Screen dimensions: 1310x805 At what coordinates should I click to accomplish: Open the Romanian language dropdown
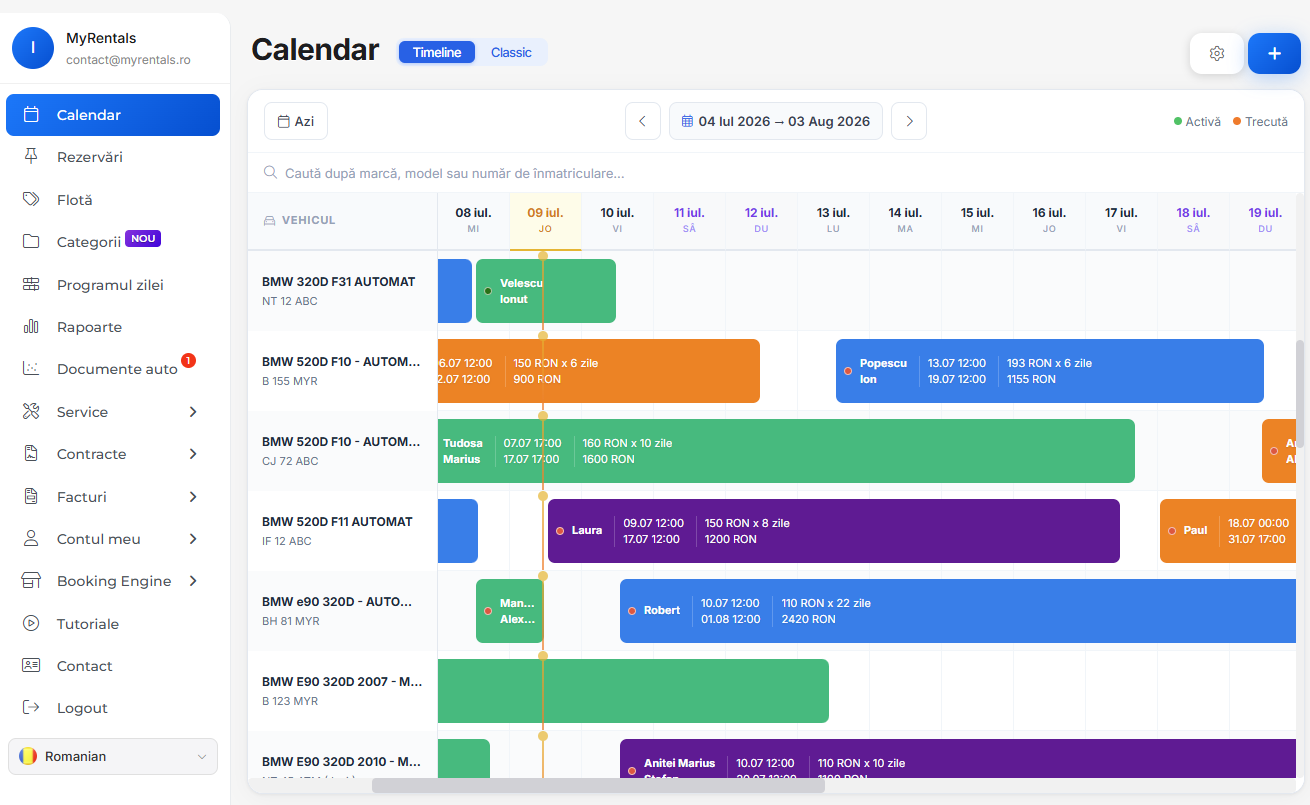pyautogui.click(x=113, y=757)
